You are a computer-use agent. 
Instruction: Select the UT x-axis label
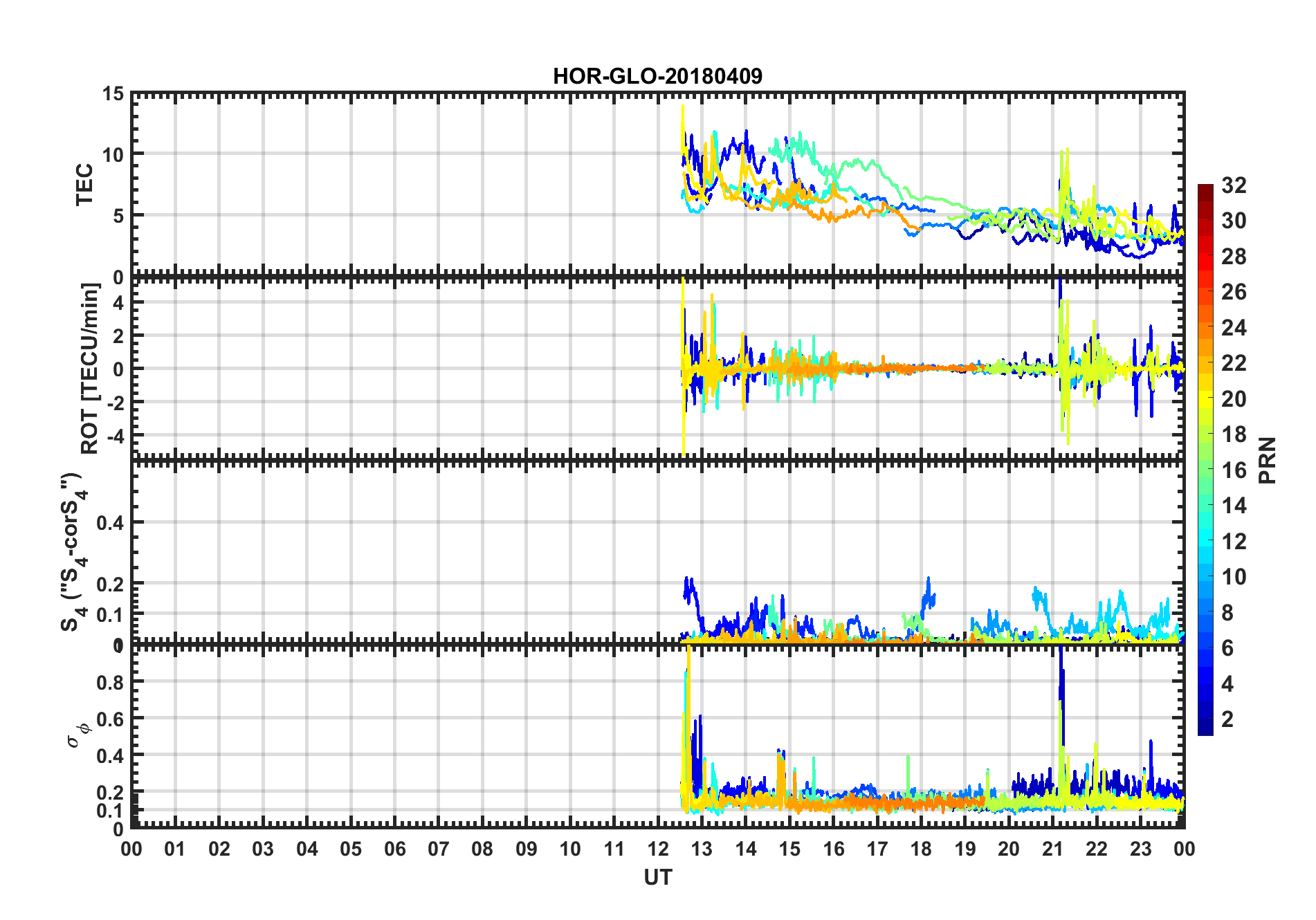pyautogui.click(x=658, y=877)
